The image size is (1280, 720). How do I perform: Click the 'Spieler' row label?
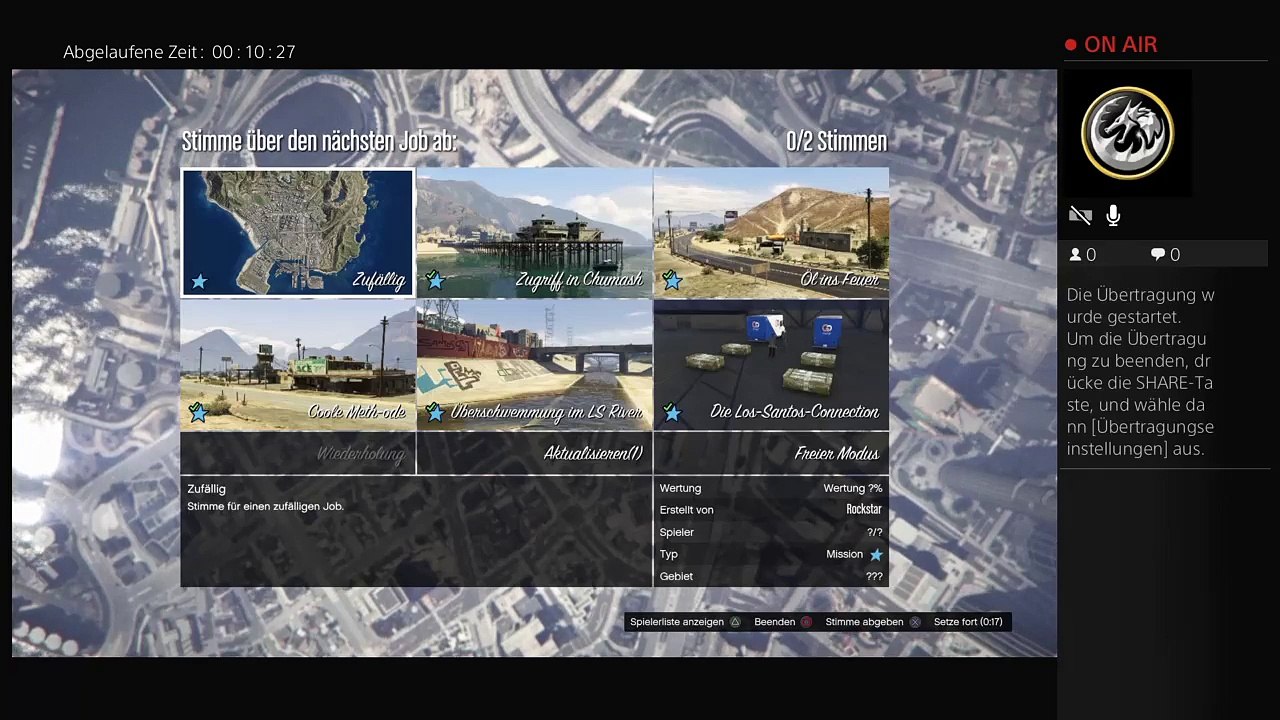pos(676,532)
